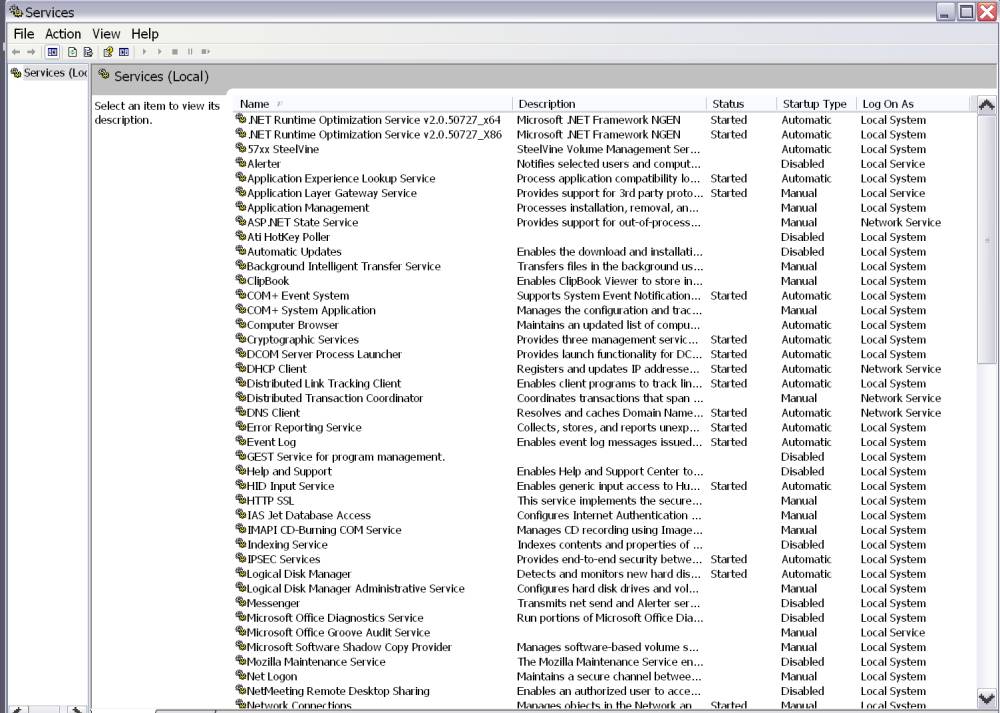Click the gear icon beside HTTP SSL

[240, 501]
